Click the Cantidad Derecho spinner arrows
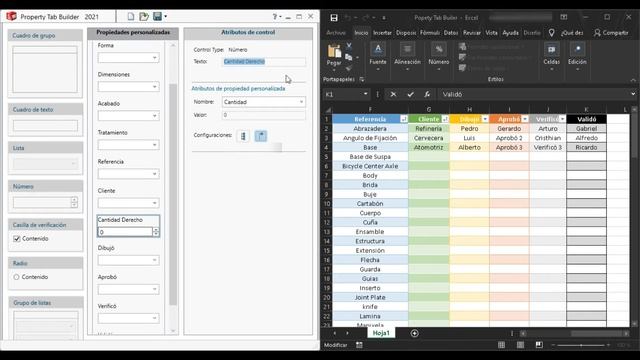640x360 pixels. (x=156, y=232)
